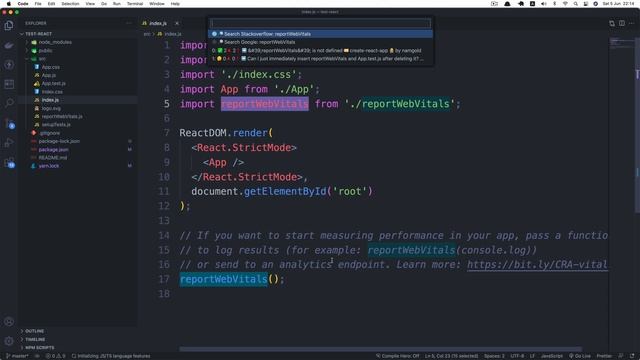
Task: Click the src breadcrumb
Action: pos(147,34)
